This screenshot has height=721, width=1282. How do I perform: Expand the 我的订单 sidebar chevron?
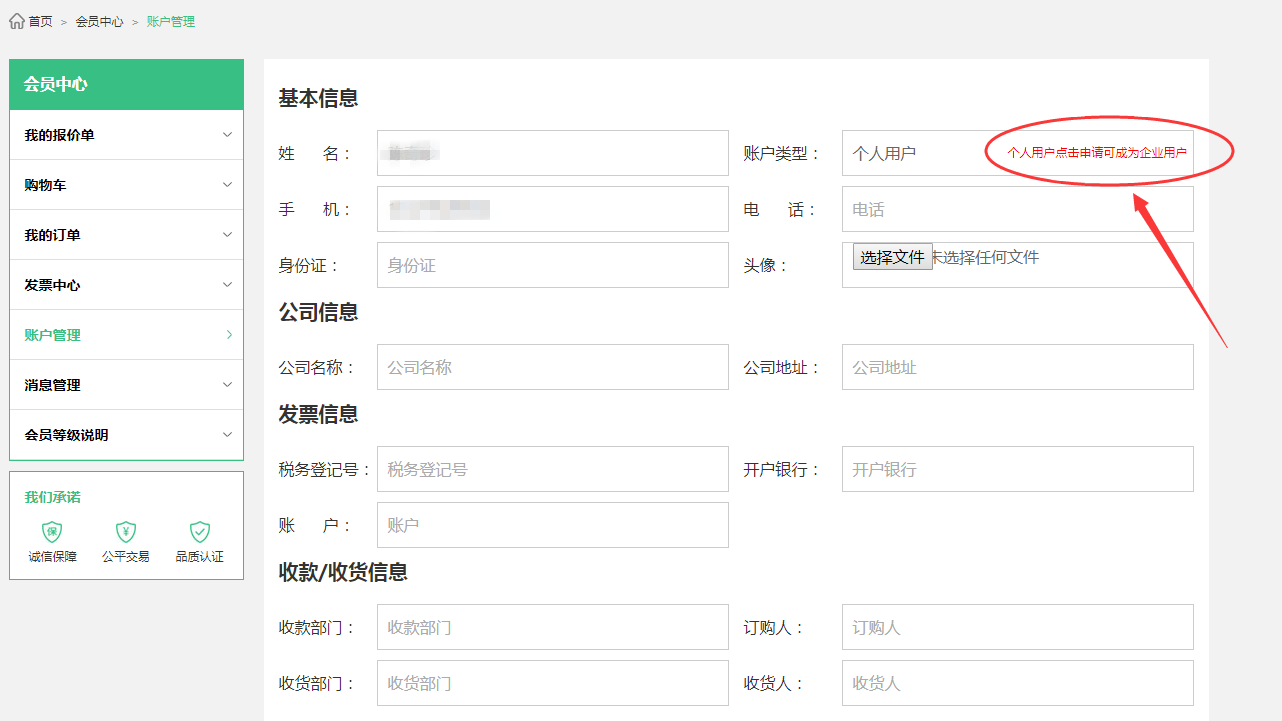[x=227, y=235]
